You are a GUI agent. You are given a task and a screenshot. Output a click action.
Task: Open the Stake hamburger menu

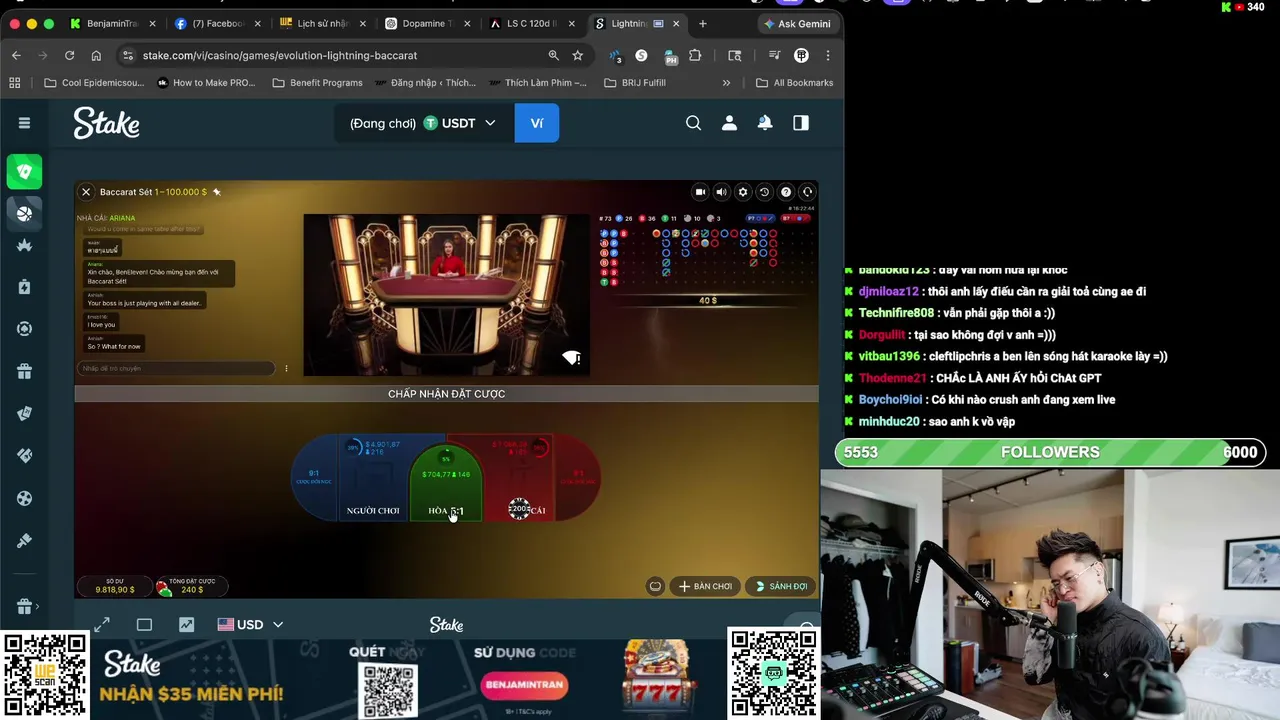tap(24, 123)
